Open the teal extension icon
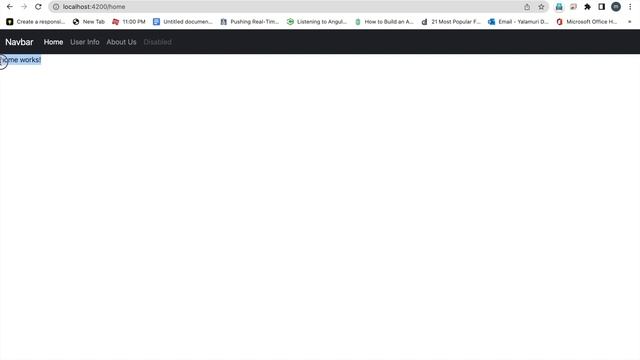The height and width of the screenshot is (360, 640). pyautogui.click(x=559, y=7)
